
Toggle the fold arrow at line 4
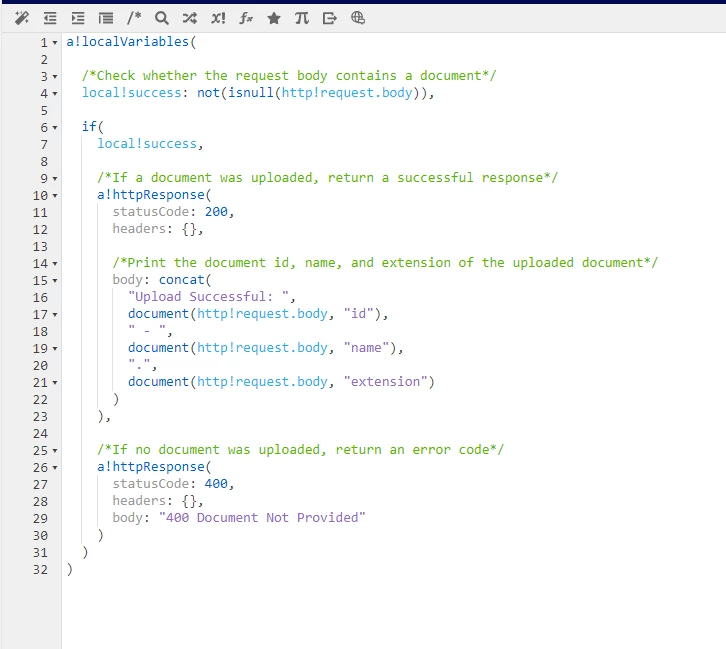[x=55, y=94]
